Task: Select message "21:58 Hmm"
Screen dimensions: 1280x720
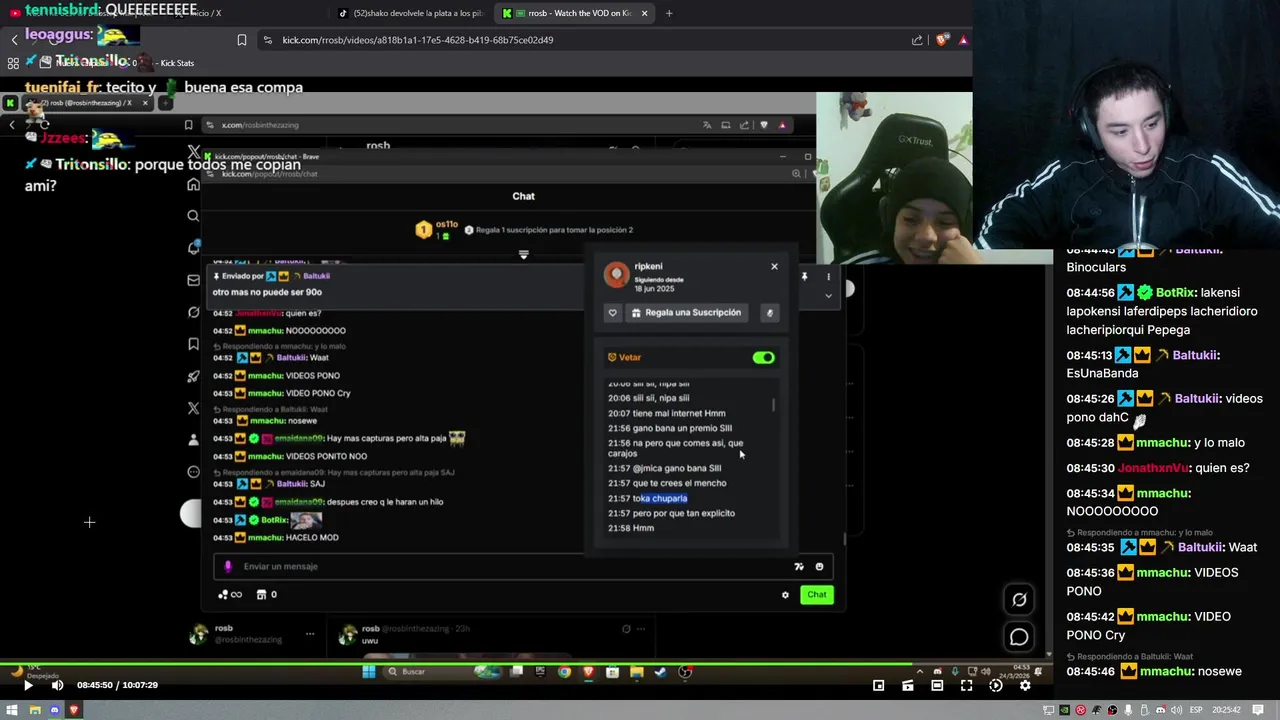Action: click(x=631, y=528)
